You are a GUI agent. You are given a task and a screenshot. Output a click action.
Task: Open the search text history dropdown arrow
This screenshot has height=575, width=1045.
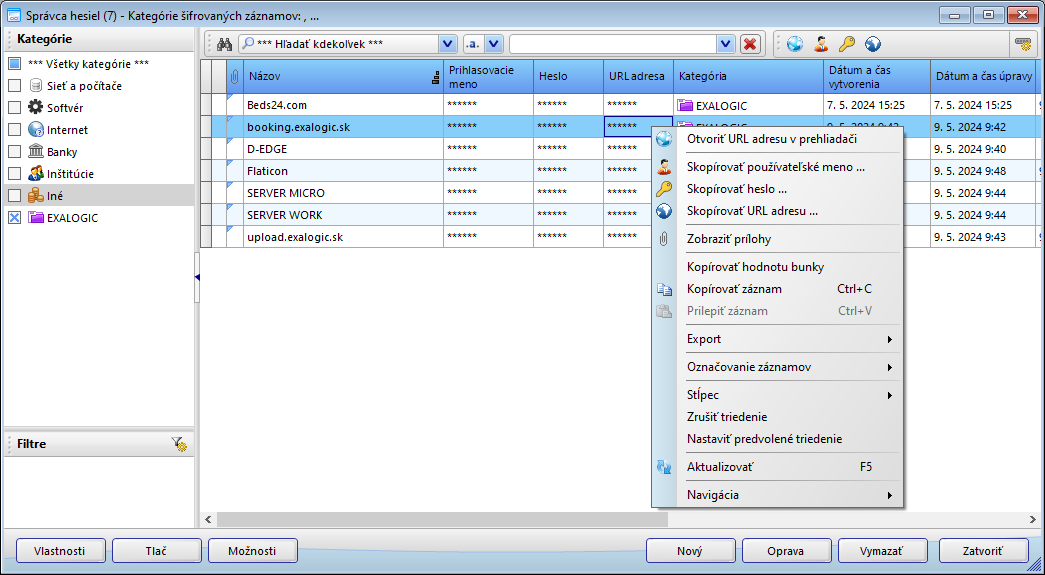tap(726, 45)
